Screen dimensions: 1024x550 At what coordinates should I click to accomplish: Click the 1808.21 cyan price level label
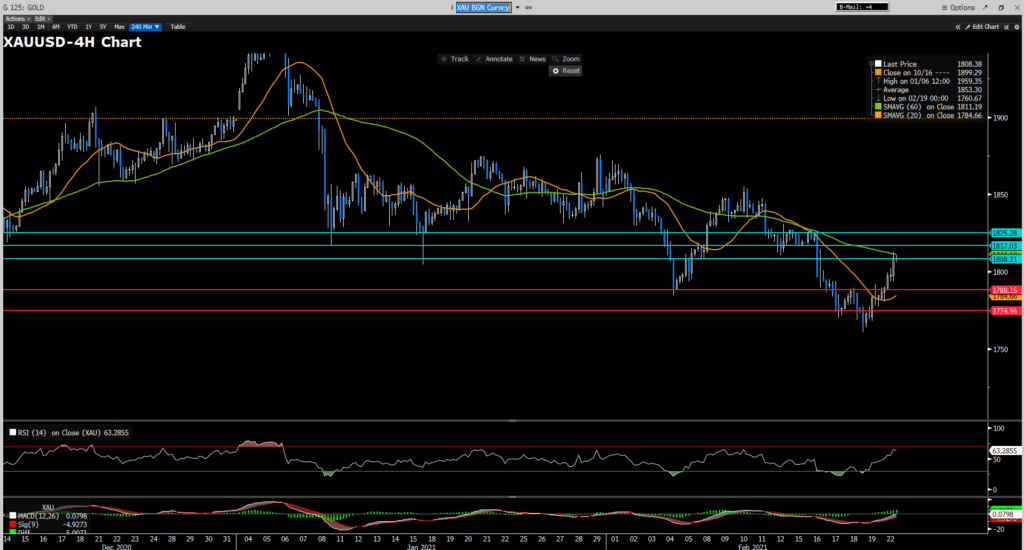click(1004, 259)
